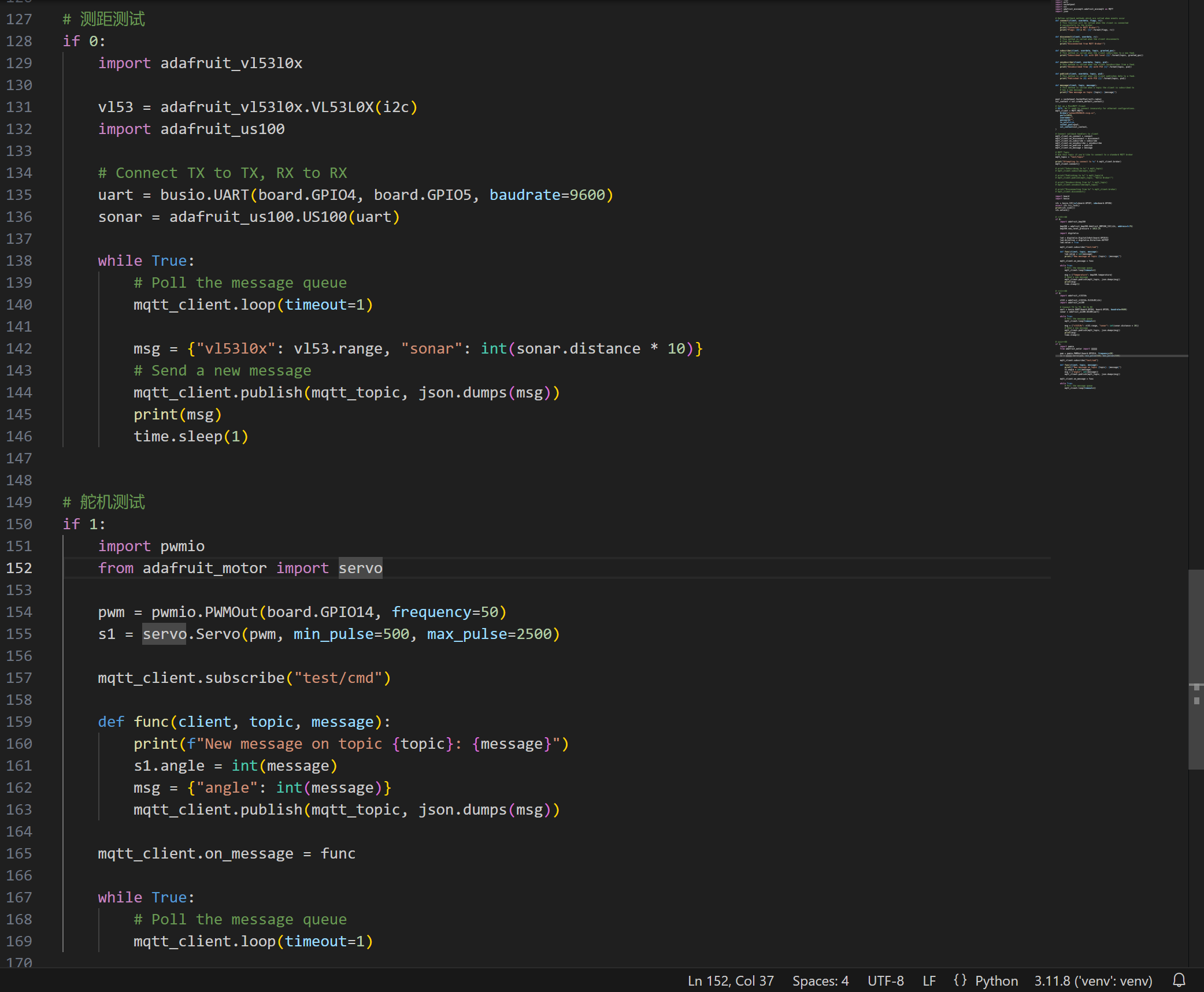Viewport: 1204px width, 992px height.
Task: Click 'baudrate=9600' argument
Action: click(547, 195)
